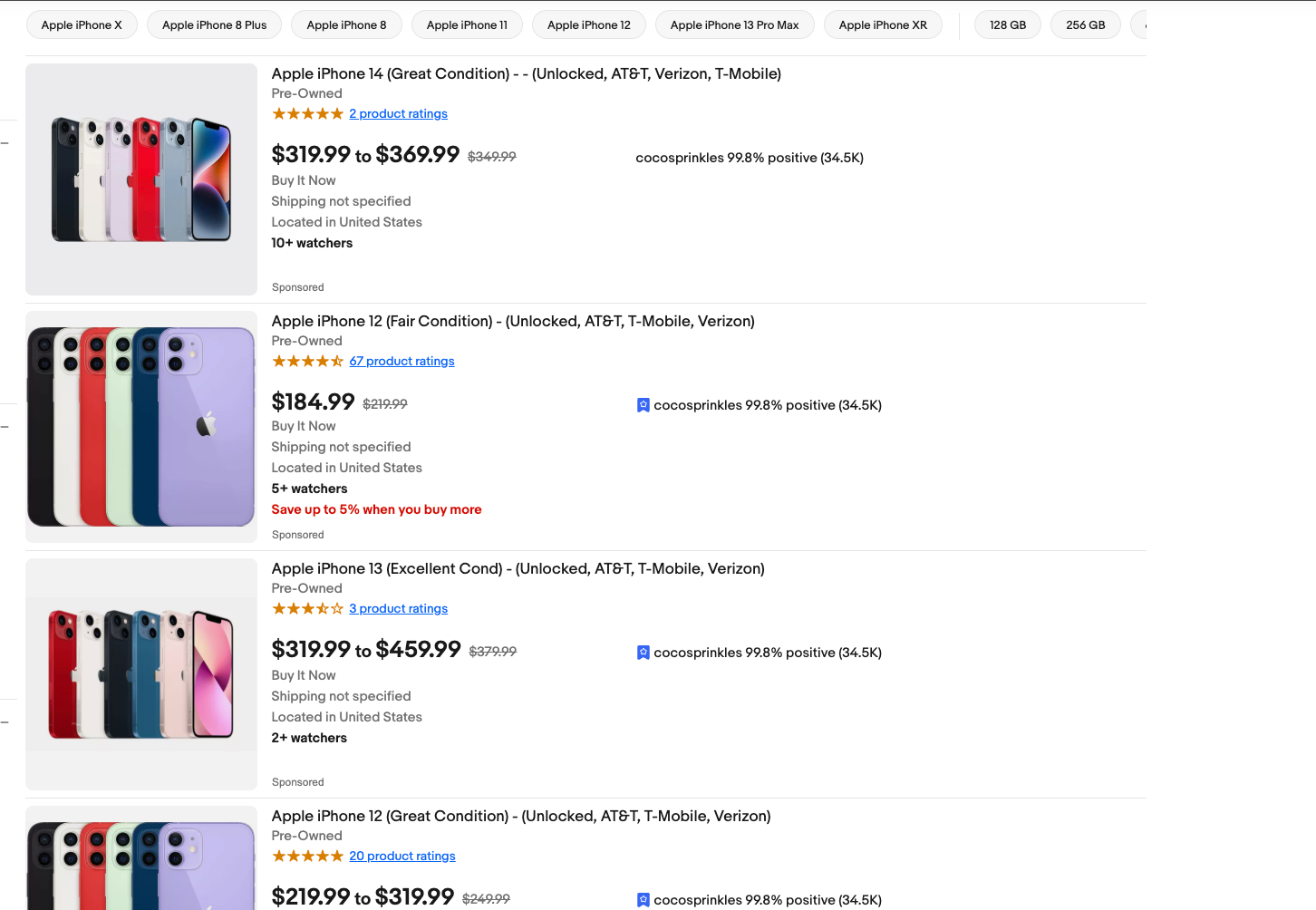The height and width of the screenshot is (910, 1316).
Task: View cocosprinkles seller feedback on iPhone 13 listing
Action: click(x=768, y=652)
